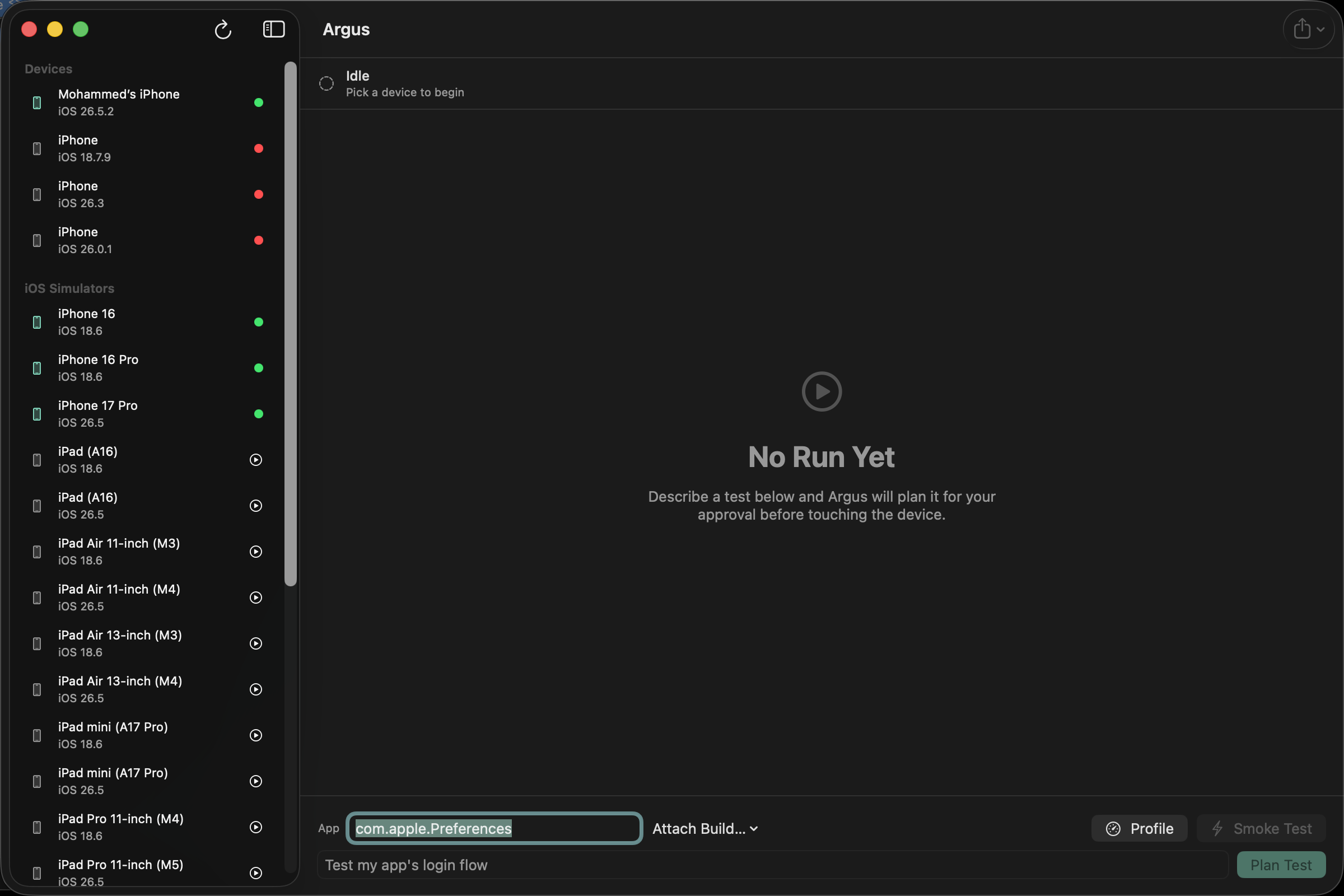Viewport: 1344px width, 896px height.
Task: Click the test description input field
Action: click(x=773, y=865)
